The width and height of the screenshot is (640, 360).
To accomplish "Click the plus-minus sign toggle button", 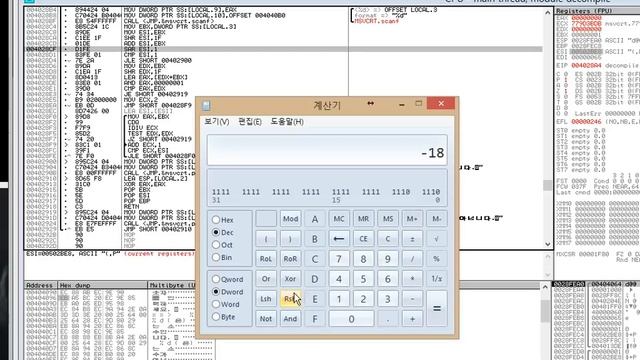I will coord(412,239).
